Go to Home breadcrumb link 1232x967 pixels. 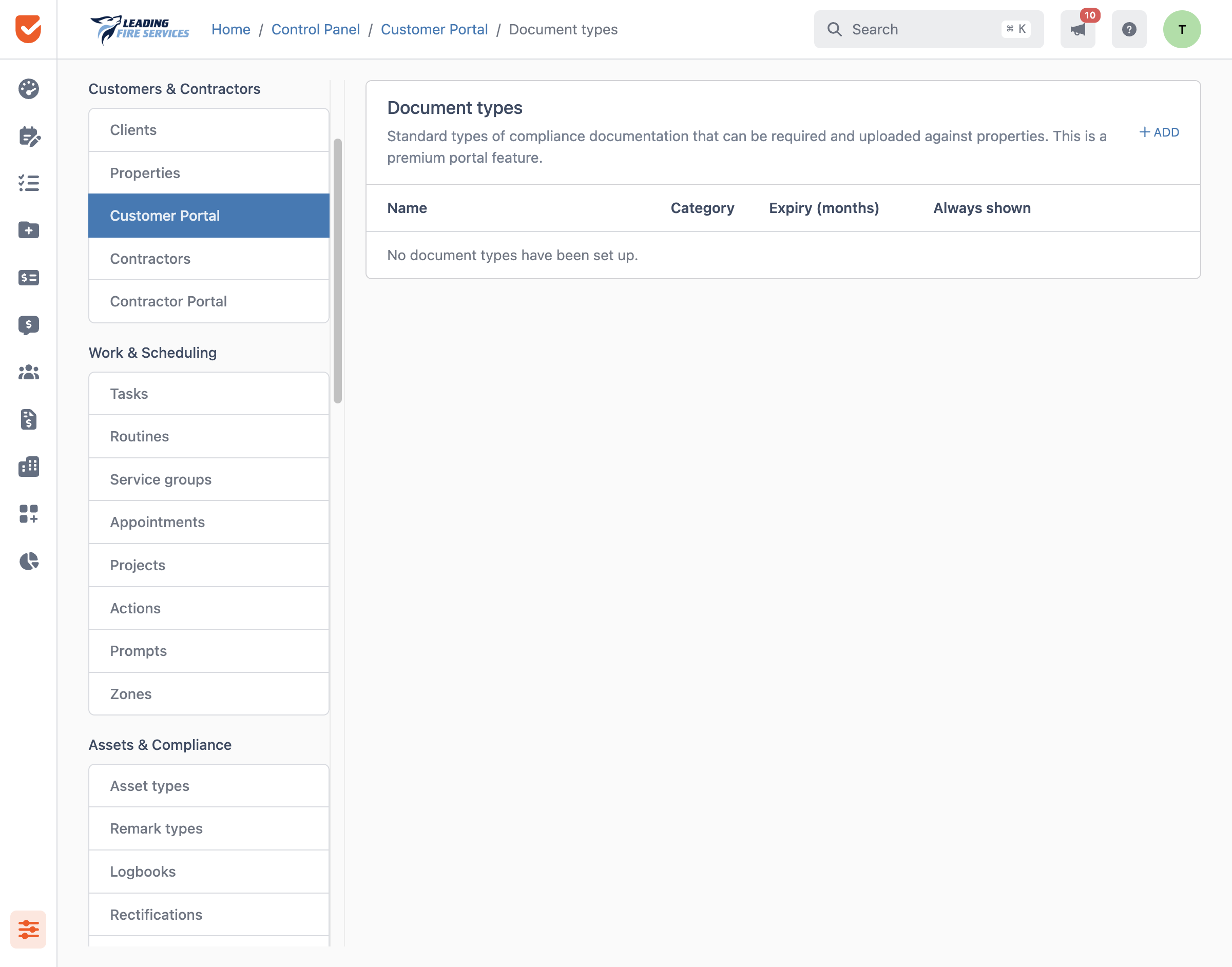click(x=230, y=29)
